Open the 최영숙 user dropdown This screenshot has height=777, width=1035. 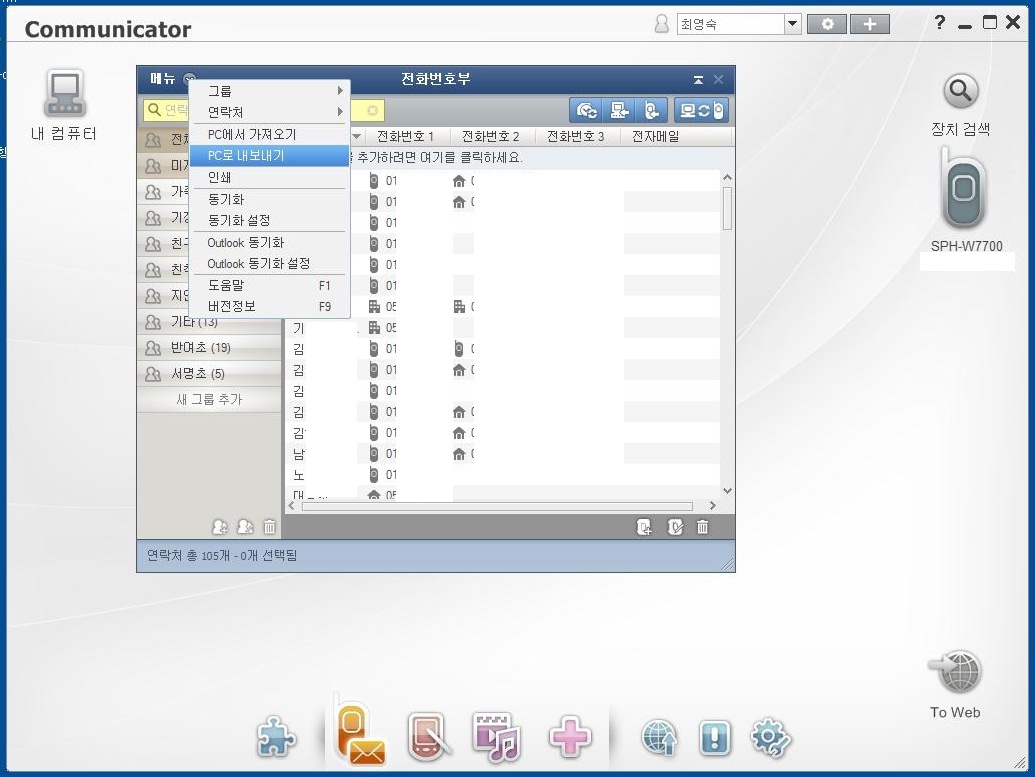[x=793, y=24]
